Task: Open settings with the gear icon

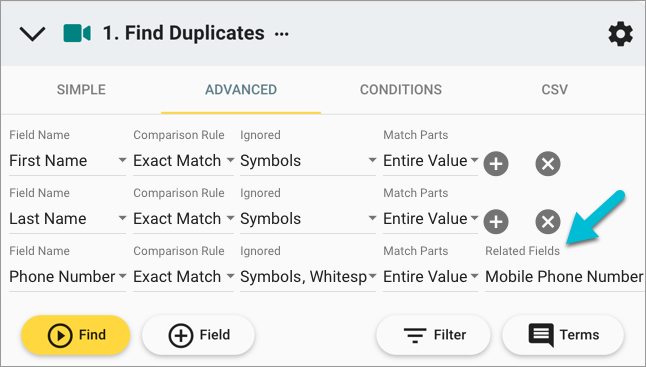Action: [x=620, y=34]
